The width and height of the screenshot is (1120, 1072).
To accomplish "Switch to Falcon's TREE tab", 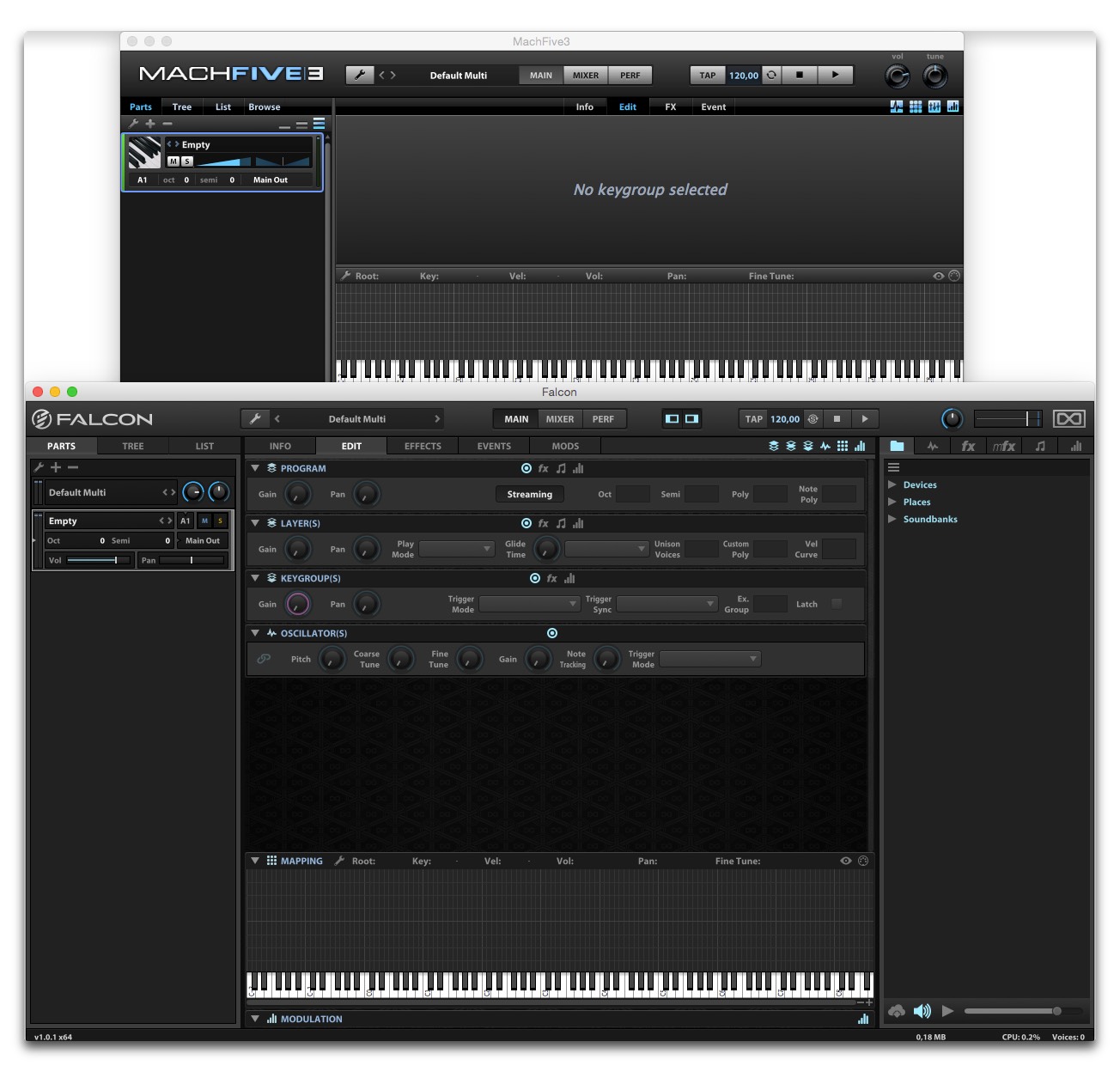I will pyautogui.click(x=133, y=446).
